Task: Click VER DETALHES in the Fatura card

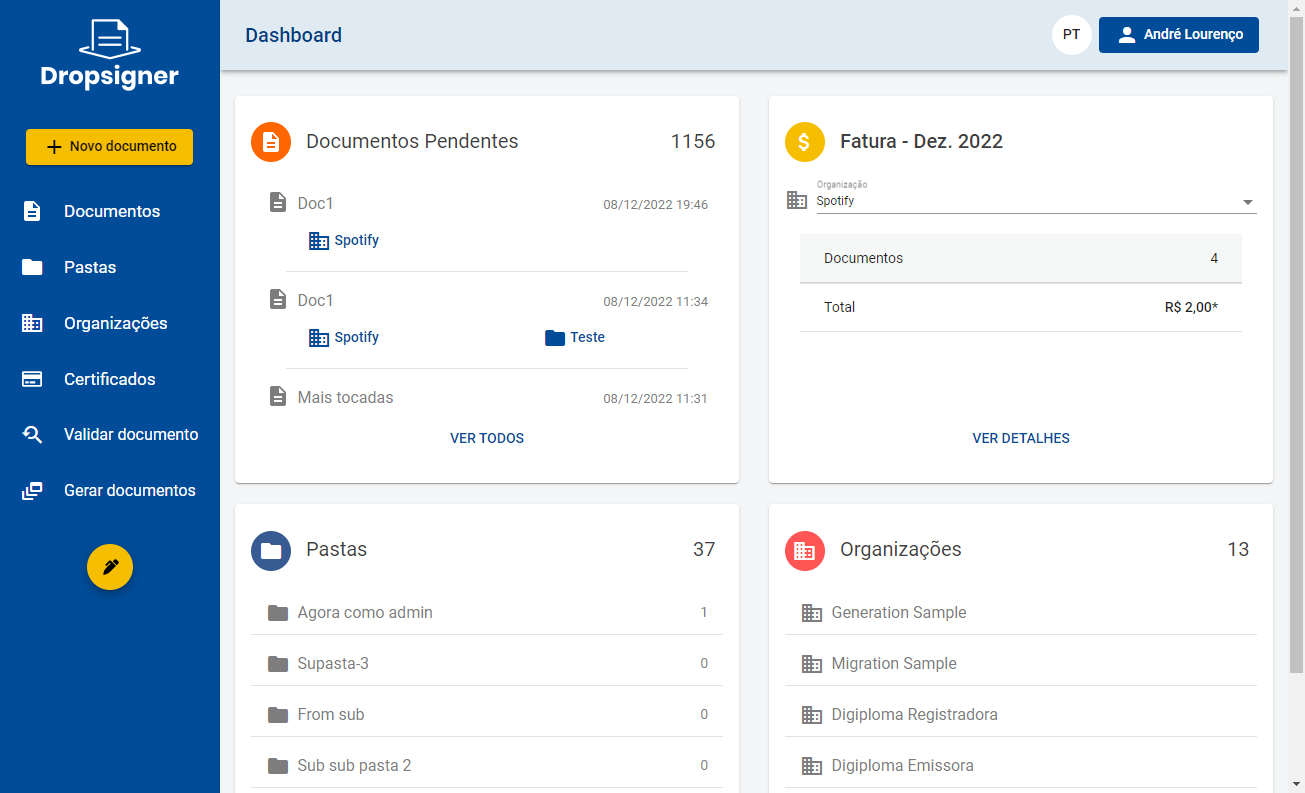Action: point(1021,438)
